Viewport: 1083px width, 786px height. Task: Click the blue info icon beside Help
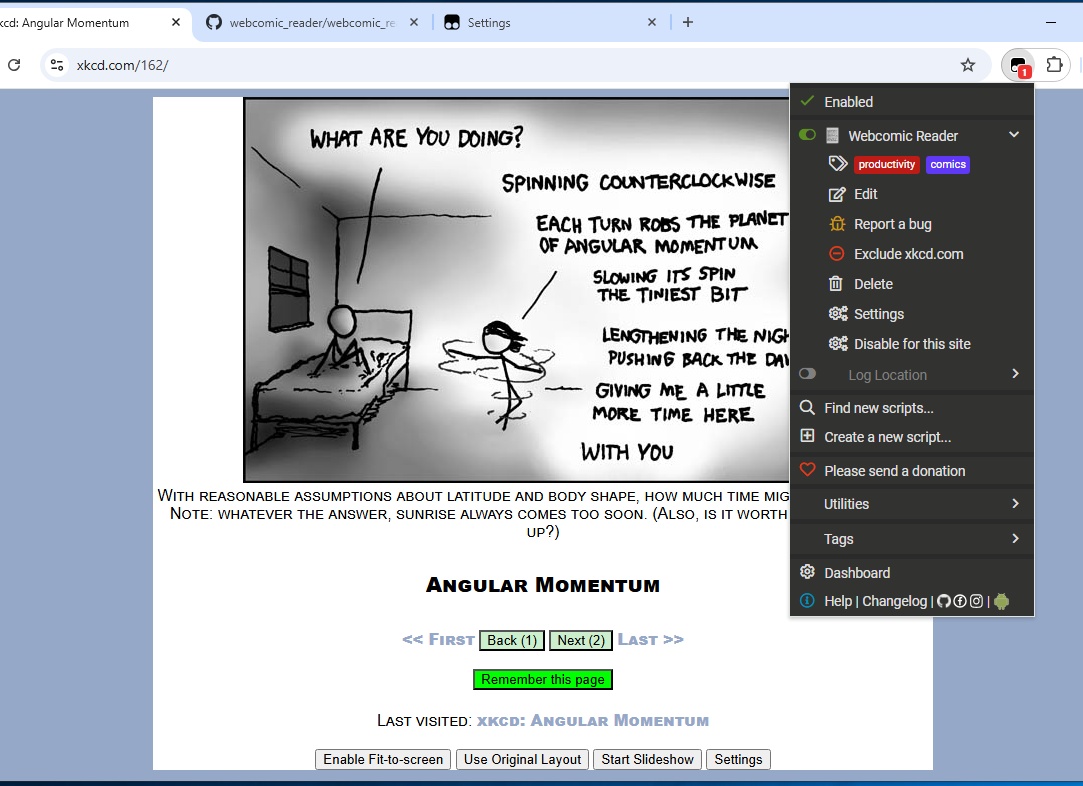pos(807,600)
